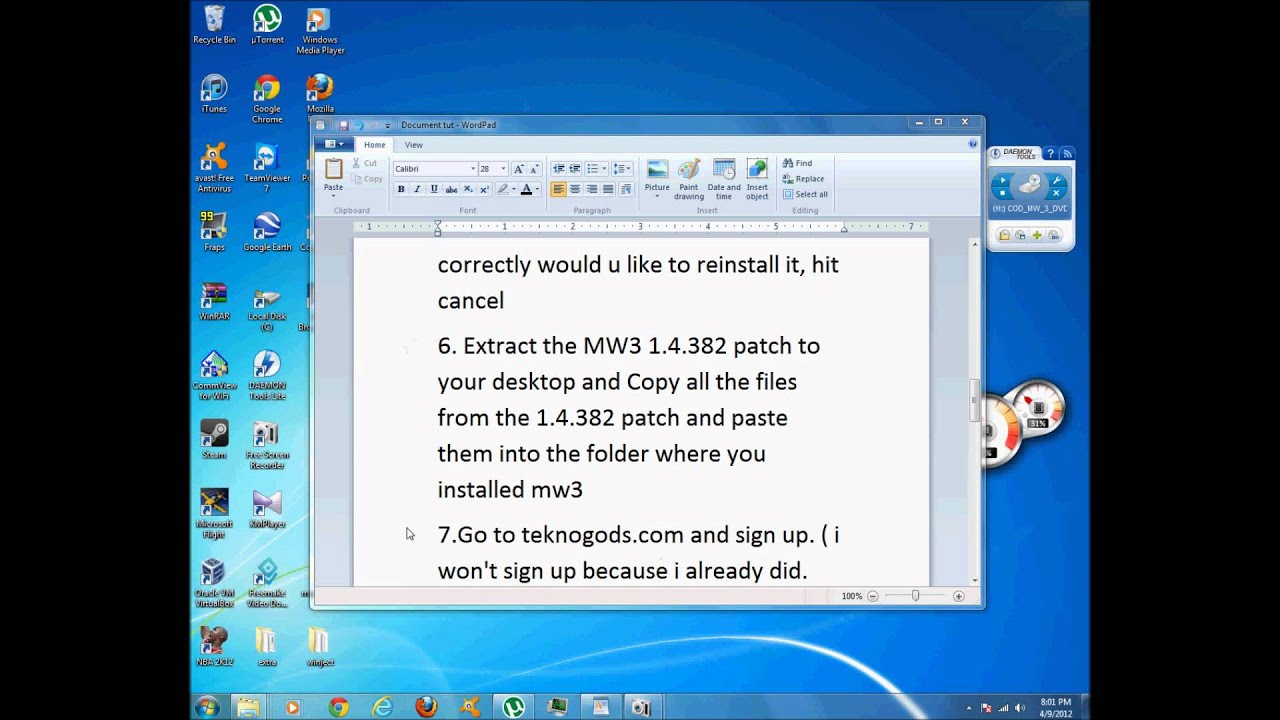Viewport: 1280px width, 720px height.
Task: Open the bullet list style dropdown
Action: click(x=604, y=169)
